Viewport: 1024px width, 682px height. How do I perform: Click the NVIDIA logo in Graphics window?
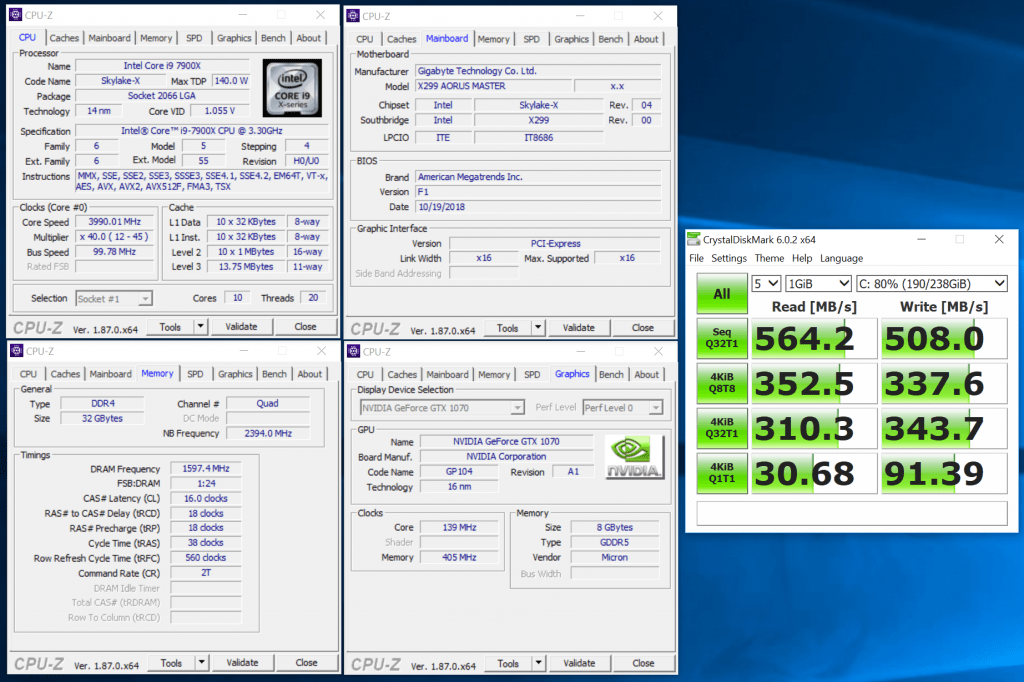click(632, 458)
